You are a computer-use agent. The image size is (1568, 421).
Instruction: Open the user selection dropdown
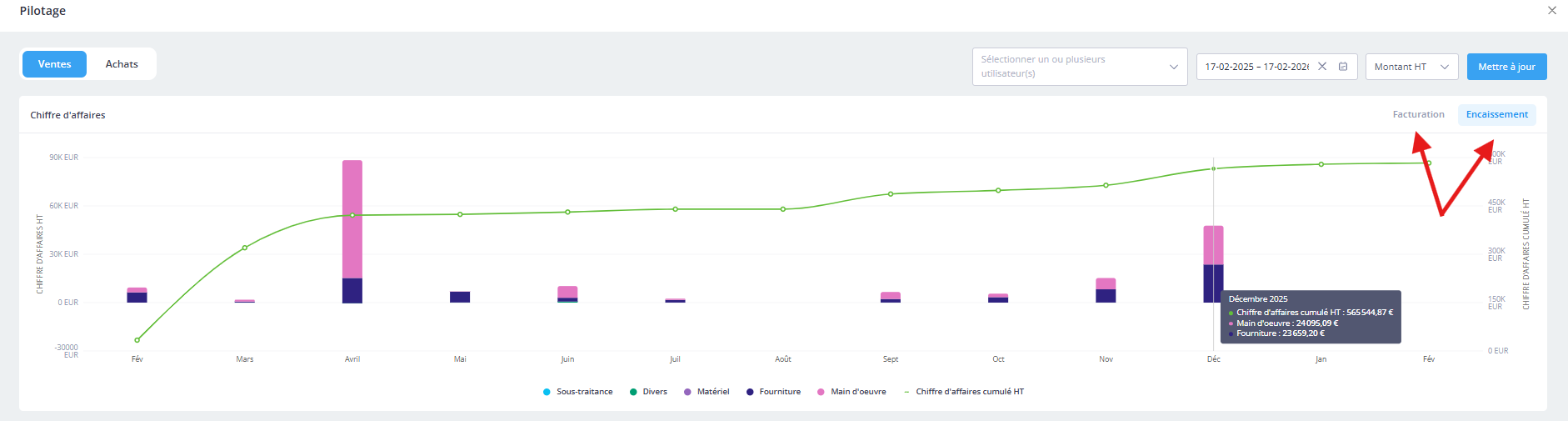click(x=1071, y=67)
